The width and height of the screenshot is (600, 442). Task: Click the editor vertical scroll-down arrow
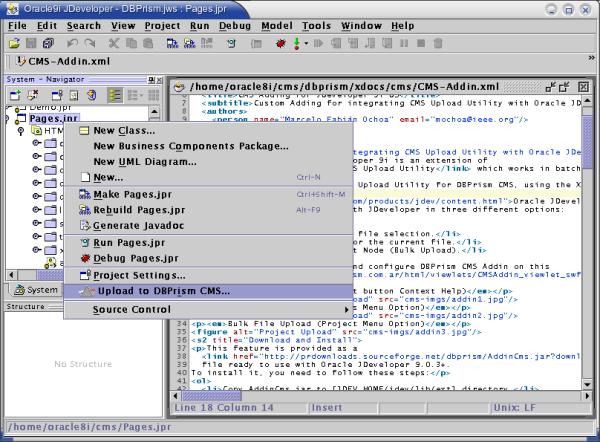point(587,384)
